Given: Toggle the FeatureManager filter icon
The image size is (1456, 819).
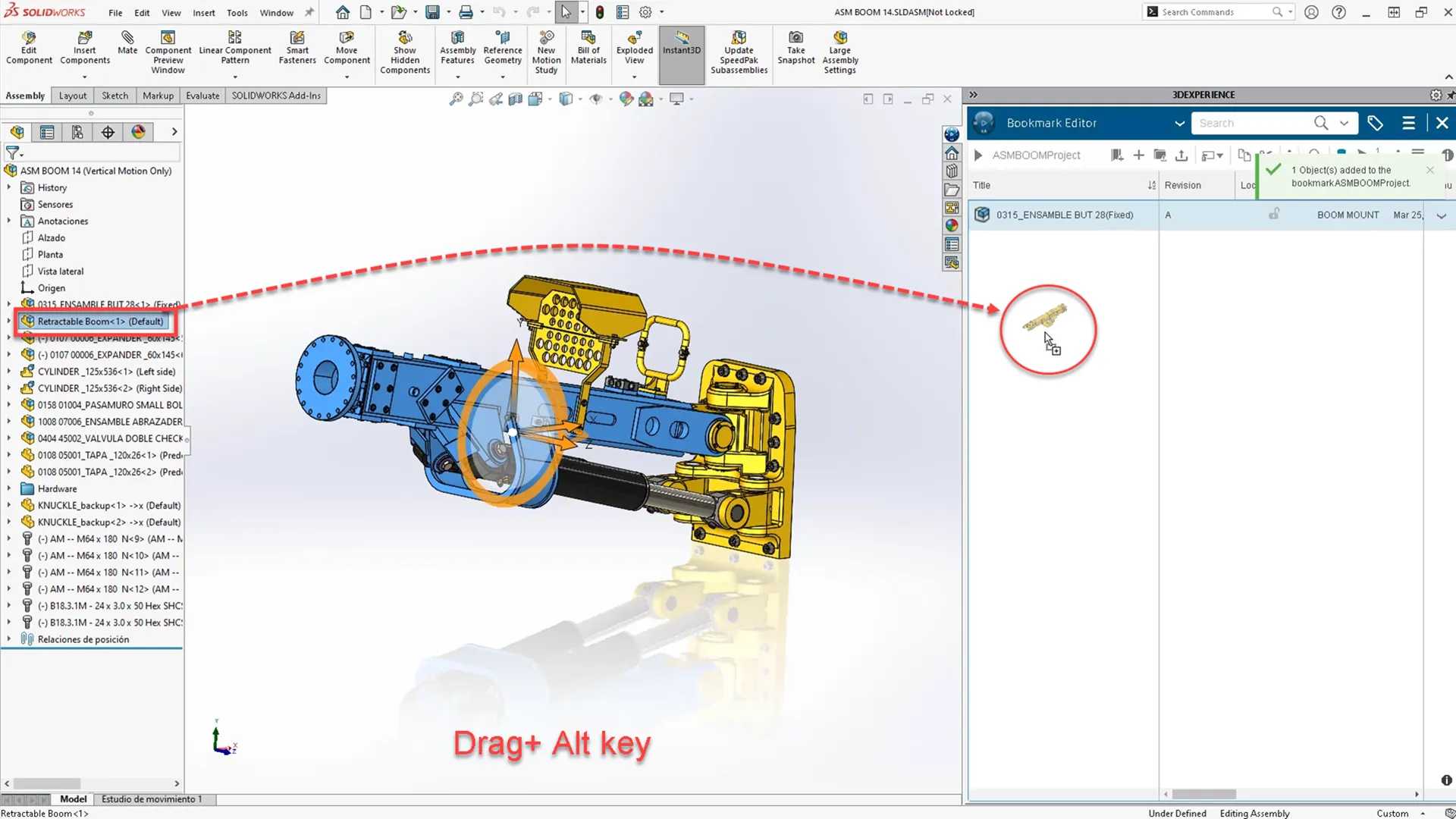Looking at the screenshot, I should pyautogui.click(x=13, y=152).
